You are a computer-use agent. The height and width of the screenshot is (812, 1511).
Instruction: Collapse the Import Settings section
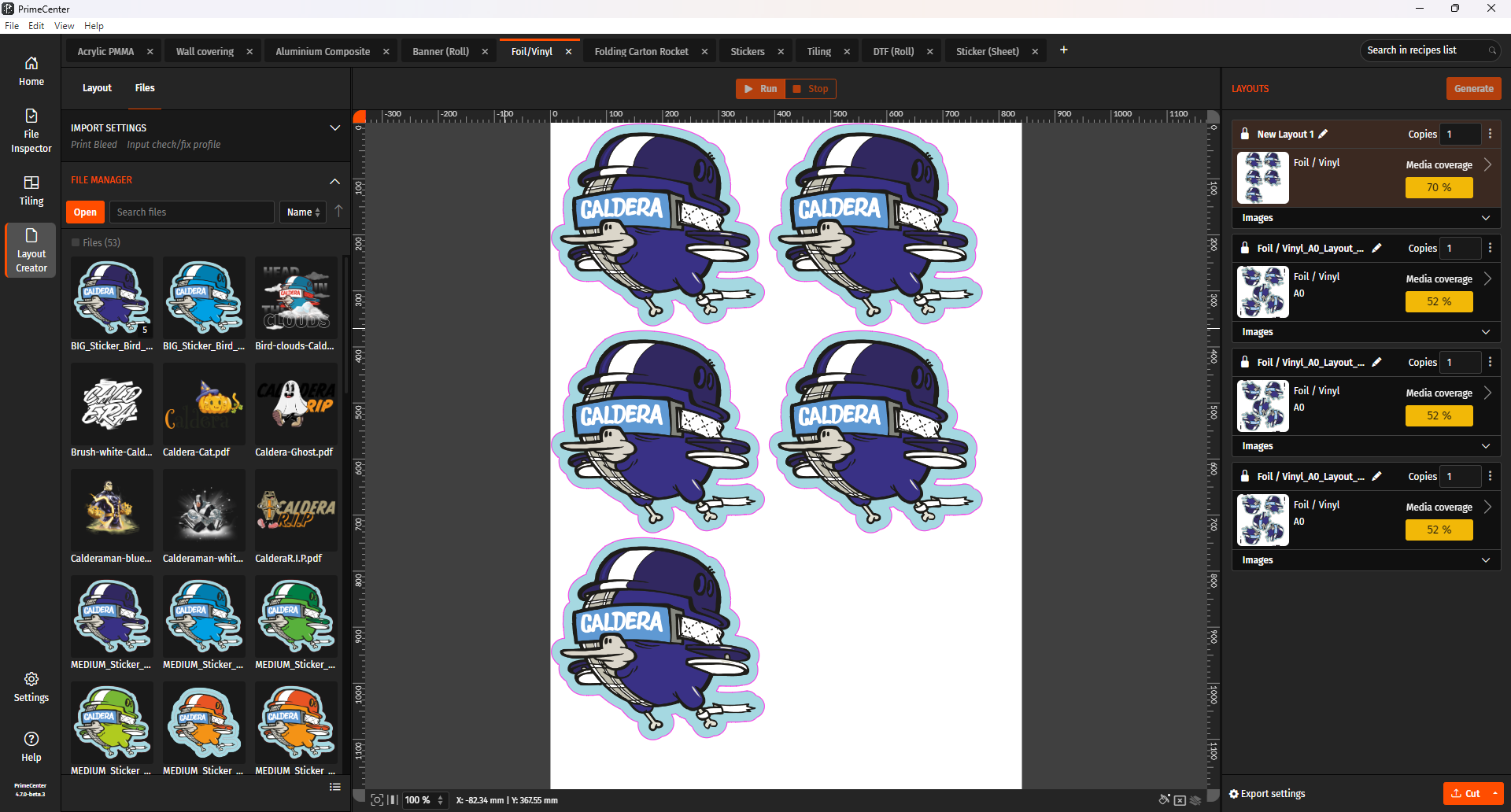334,127
